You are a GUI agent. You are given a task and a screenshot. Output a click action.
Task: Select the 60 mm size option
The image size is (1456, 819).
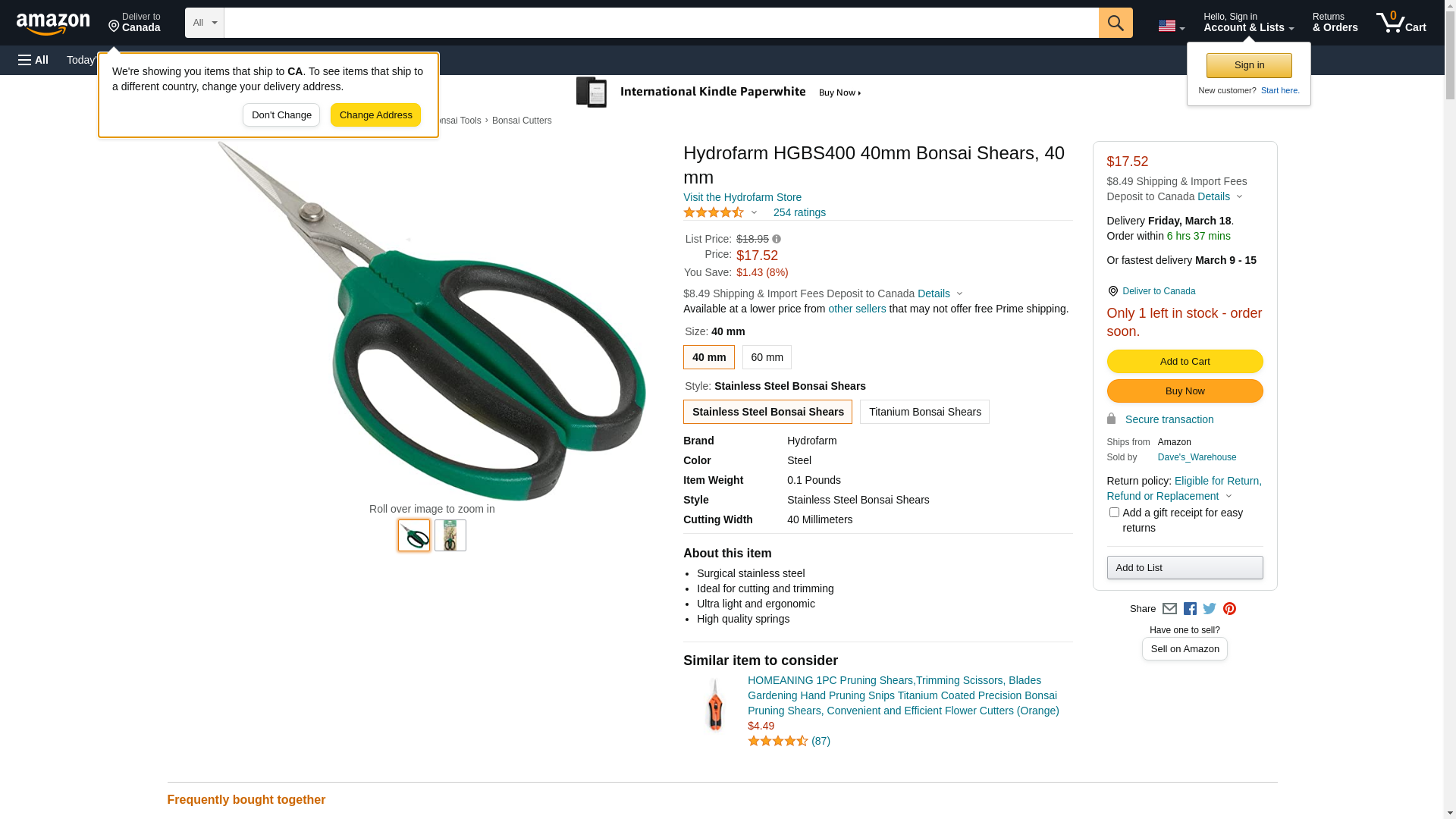click(x=767, y=357)
